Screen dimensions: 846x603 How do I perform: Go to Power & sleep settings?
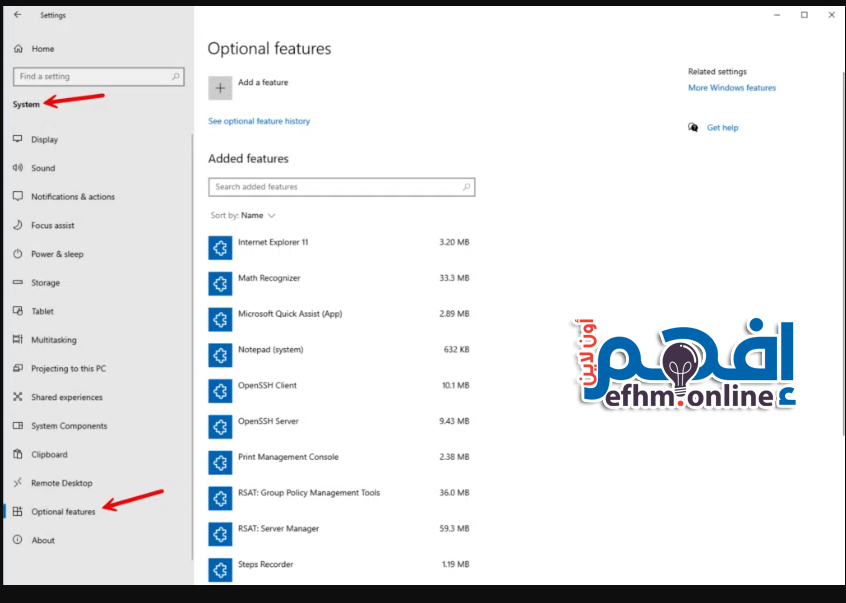tap(57, 254)
